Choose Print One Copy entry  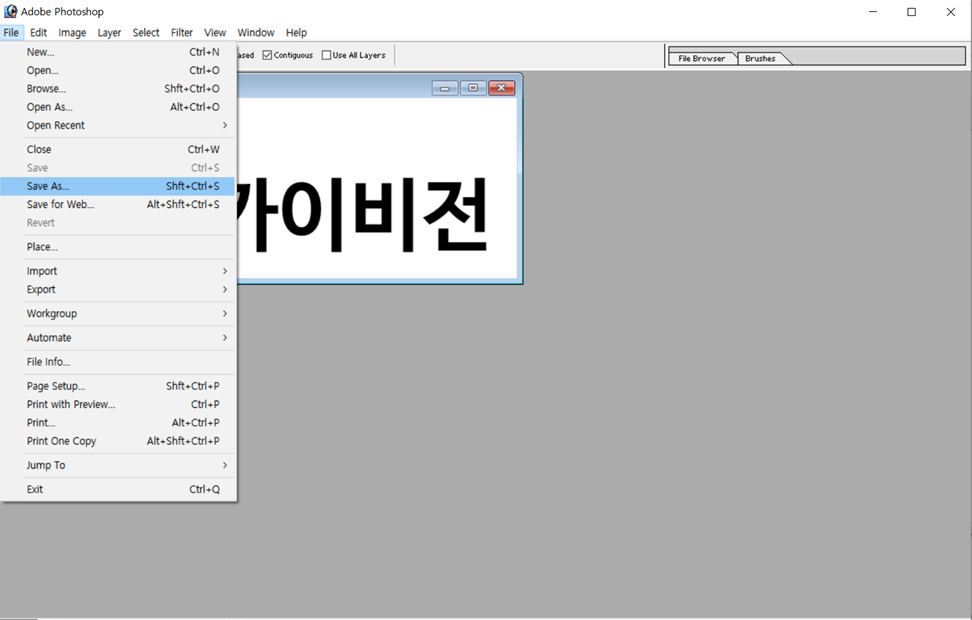[x=118, y=441]
